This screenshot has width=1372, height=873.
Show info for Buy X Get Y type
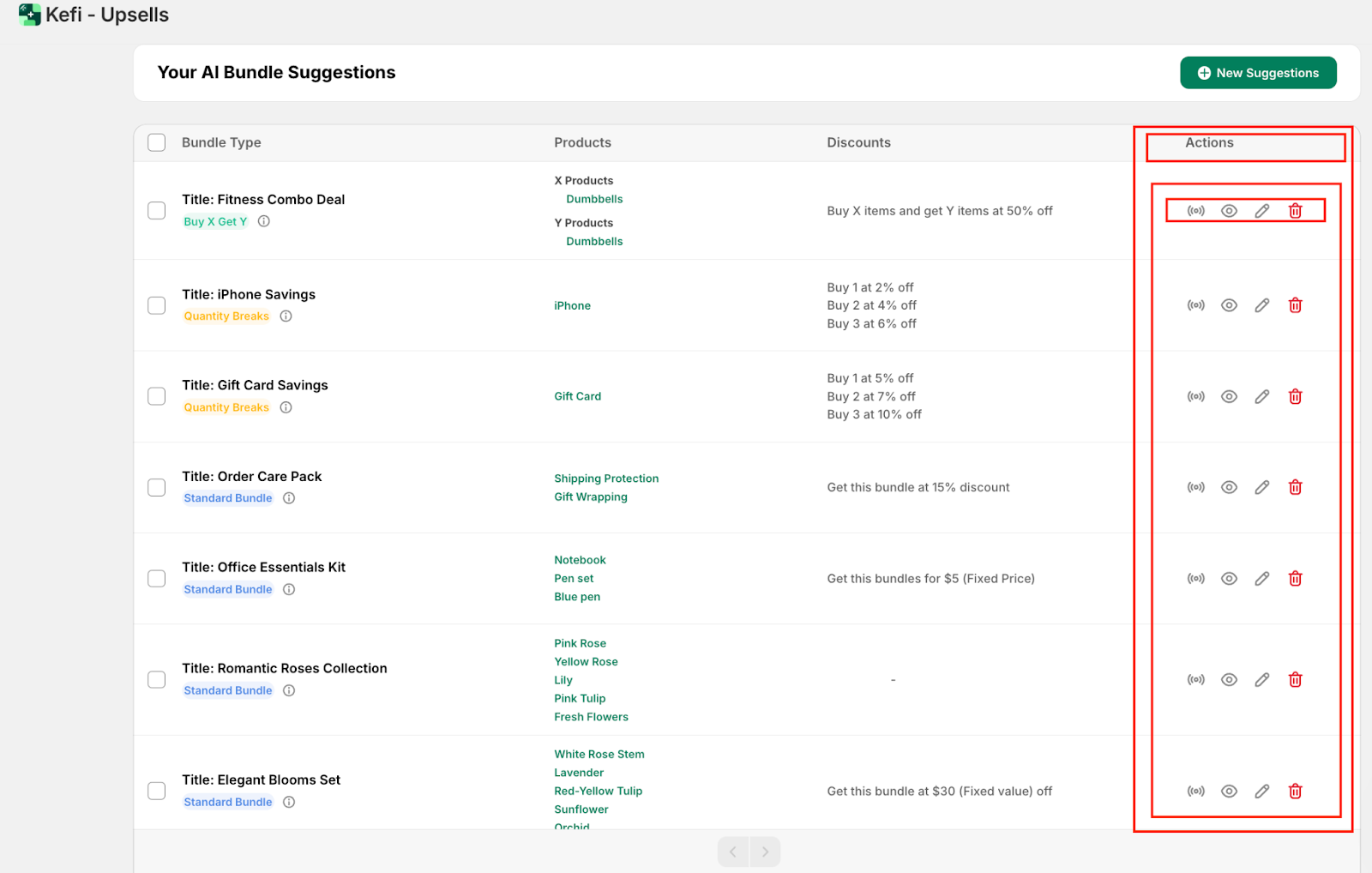click(264, 221)
